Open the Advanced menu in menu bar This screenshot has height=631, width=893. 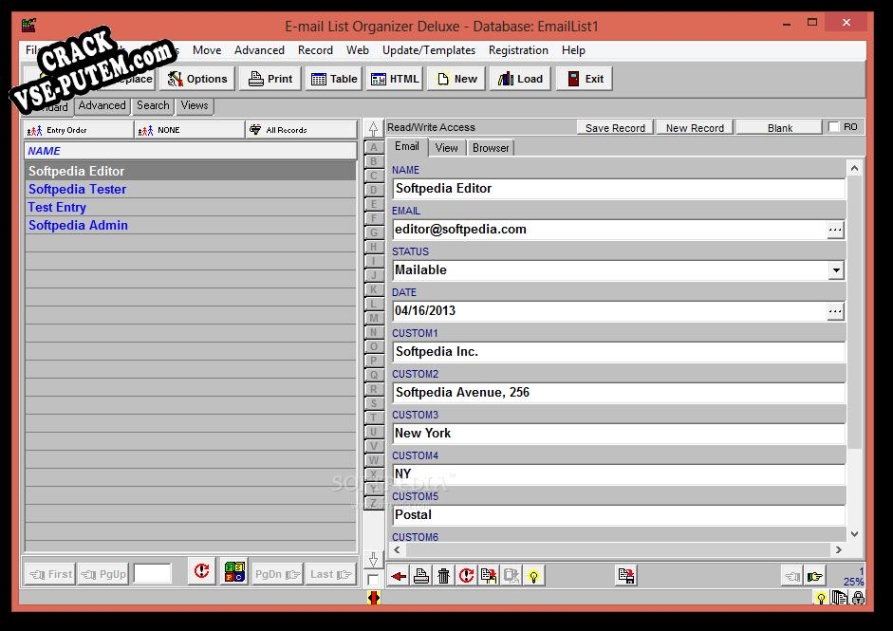pos(259,50)
